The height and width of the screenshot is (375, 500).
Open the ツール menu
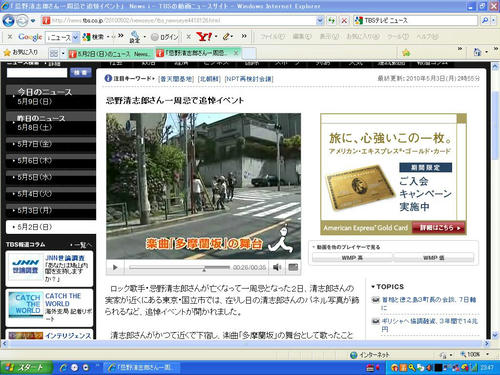(x=398, y=37)
